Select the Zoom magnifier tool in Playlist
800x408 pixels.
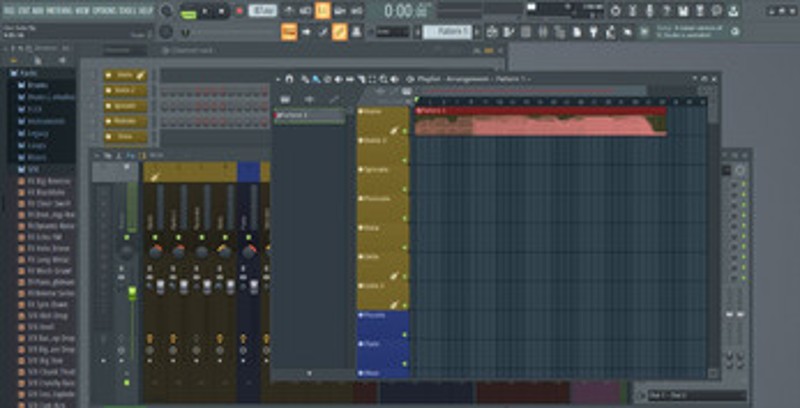[381, 79]
